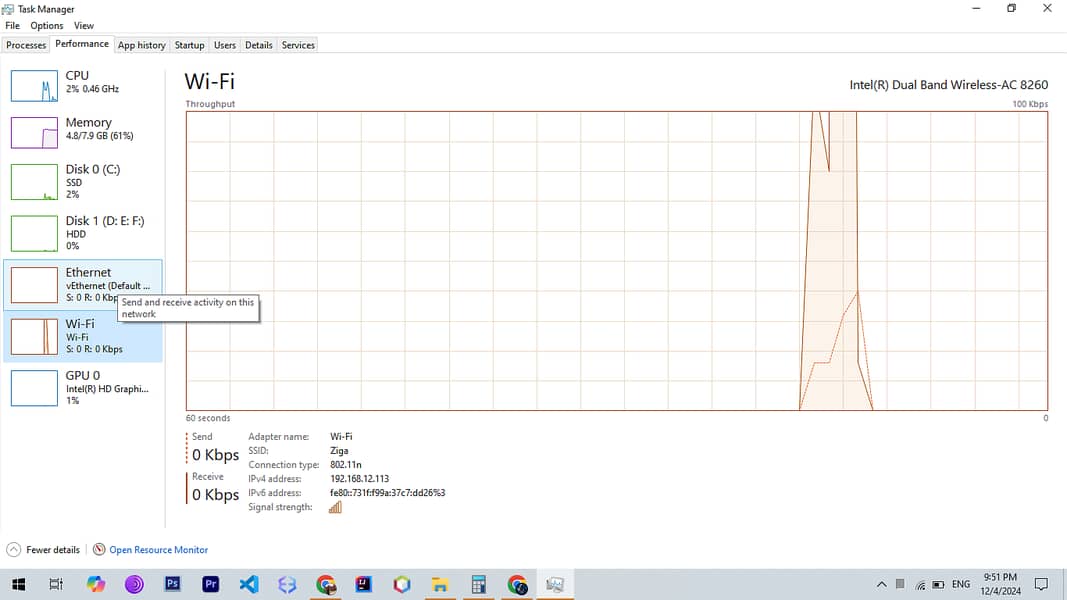
Task: Select the CPU performance graph thumbnail
Action: [x=34, y=86]
